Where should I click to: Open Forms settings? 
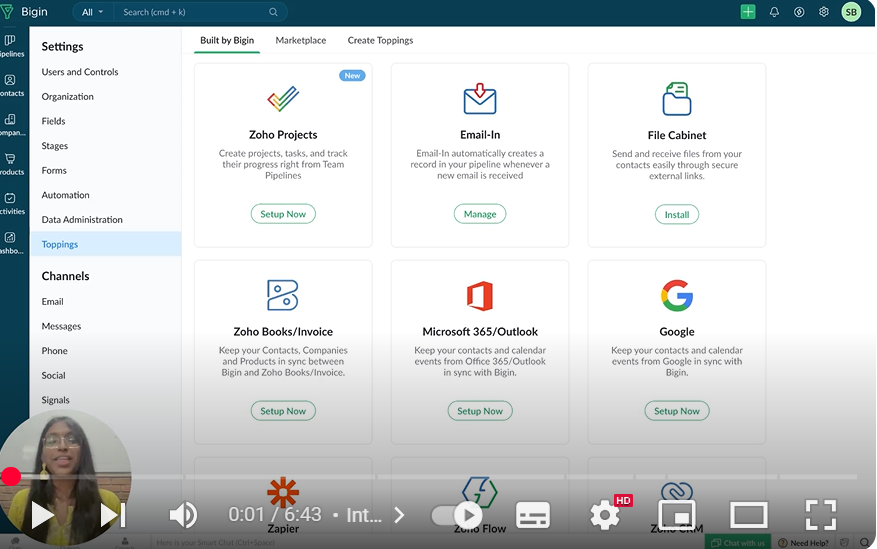tap(54, 170)
